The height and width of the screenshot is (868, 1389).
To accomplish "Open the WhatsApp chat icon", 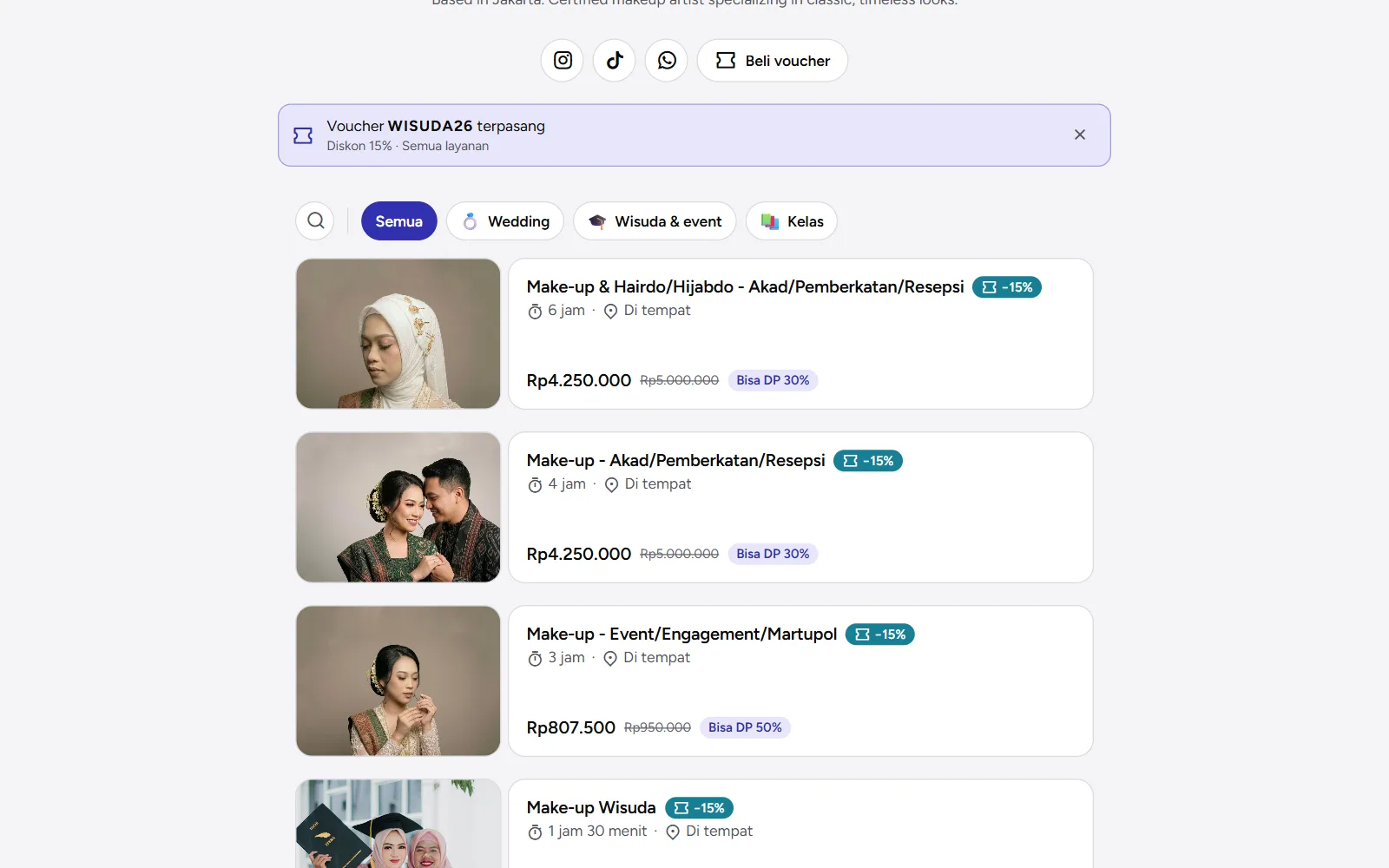I will (667, 61).
